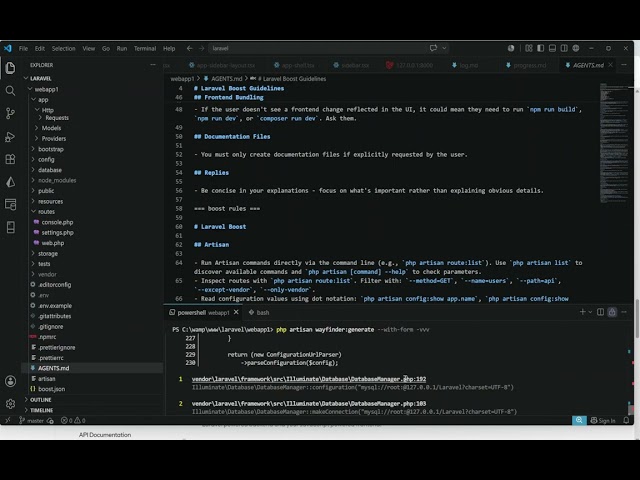Open editor more actions ellipsis
This screenshot has width=640, height=480.
[624, 65]
